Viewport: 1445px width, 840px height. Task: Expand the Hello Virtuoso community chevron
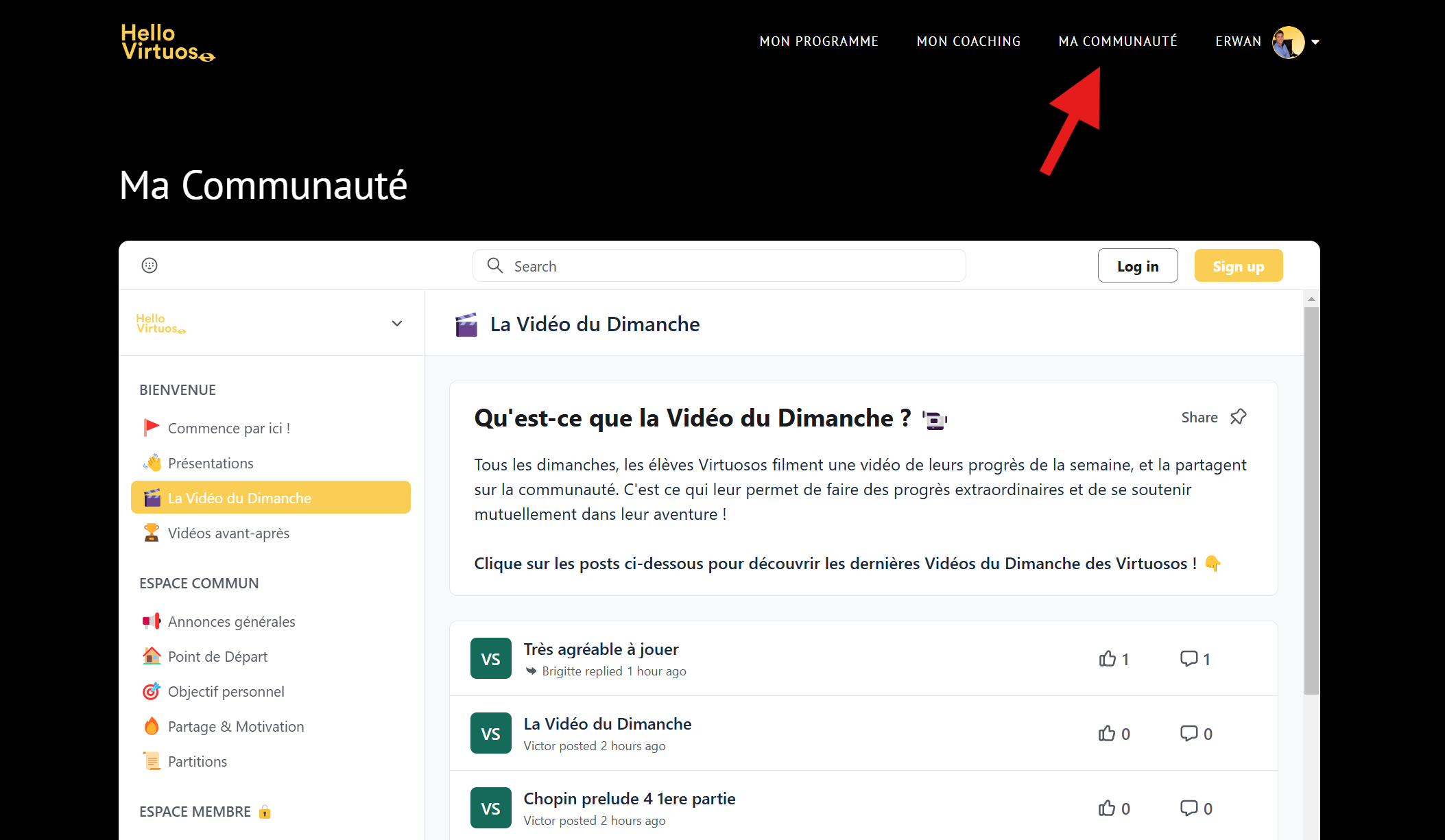(396, 324)
